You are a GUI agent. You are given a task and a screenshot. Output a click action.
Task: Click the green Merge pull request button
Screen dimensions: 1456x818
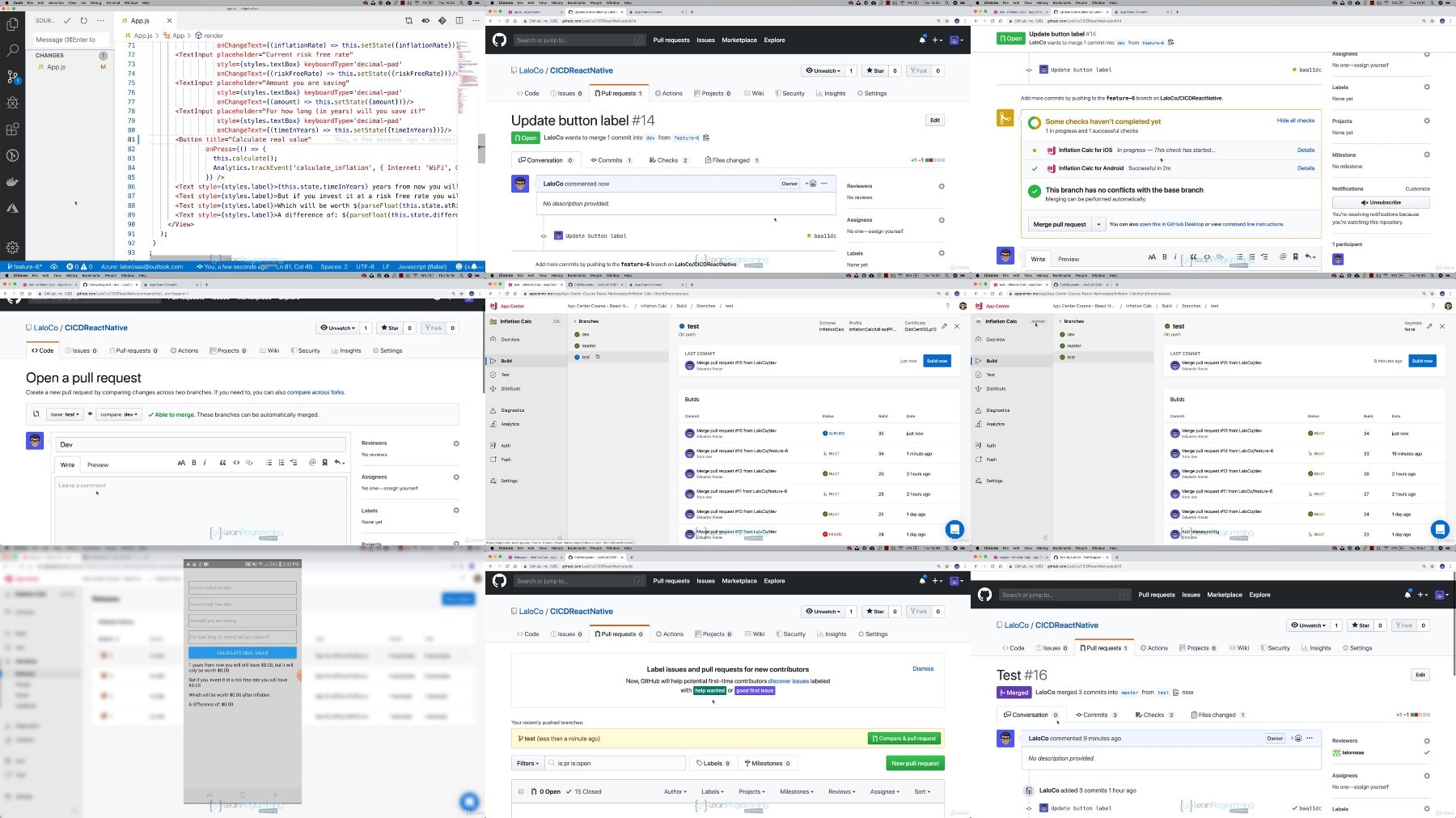[1060, 224]
